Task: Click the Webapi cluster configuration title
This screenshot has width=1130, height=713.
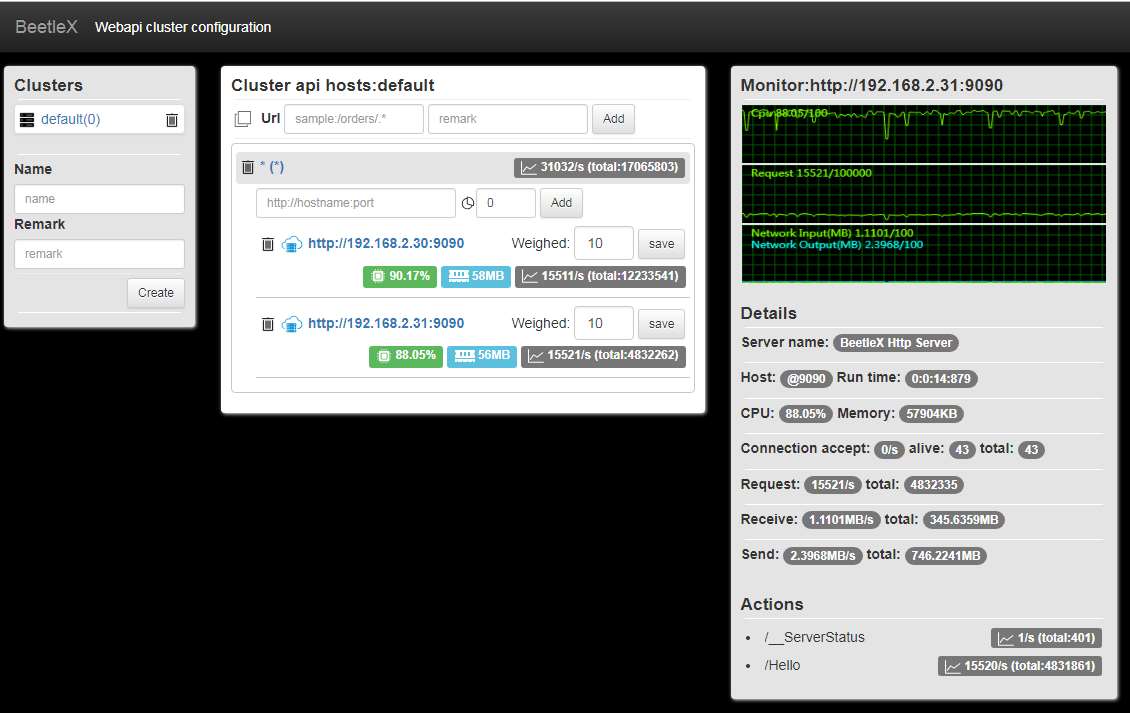Action: [183, 27]
